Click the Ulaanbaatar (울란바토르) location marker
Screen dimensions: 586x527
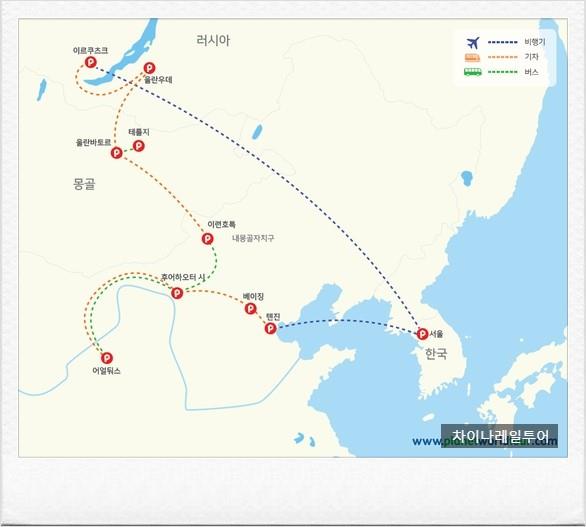click(x=117, y=152)
